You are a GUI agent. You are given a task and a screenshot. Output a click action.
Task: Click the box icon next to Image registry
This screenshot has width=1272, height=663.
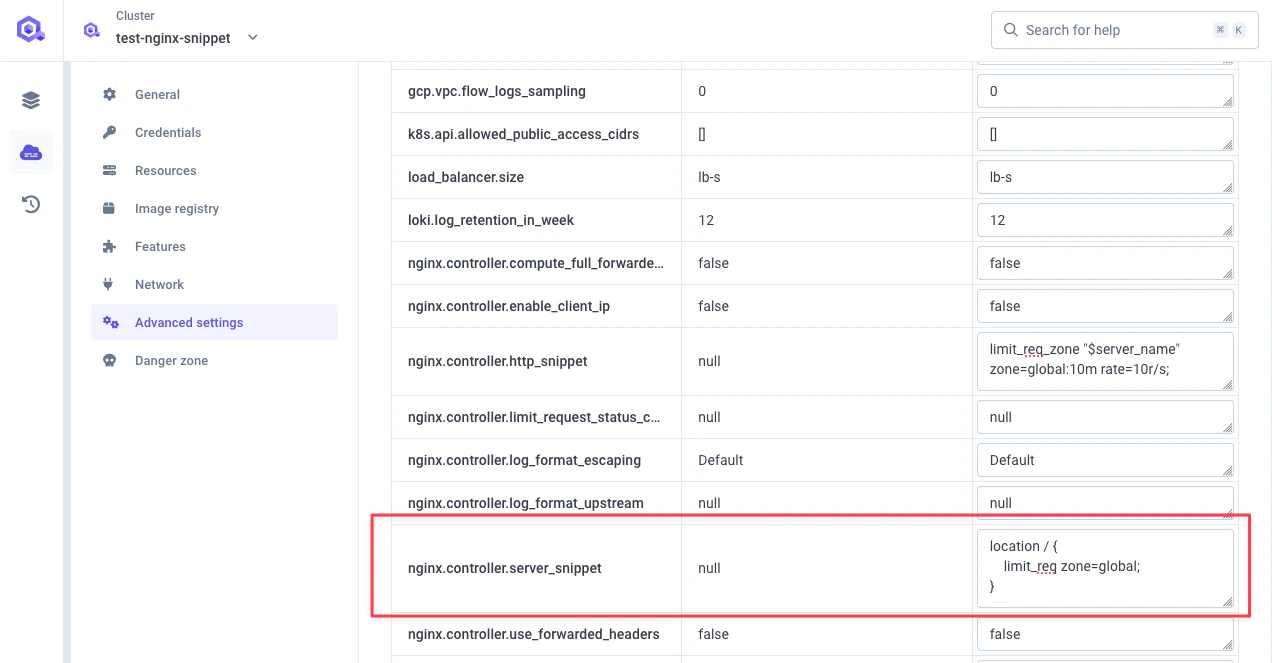(x=109, y=208)
